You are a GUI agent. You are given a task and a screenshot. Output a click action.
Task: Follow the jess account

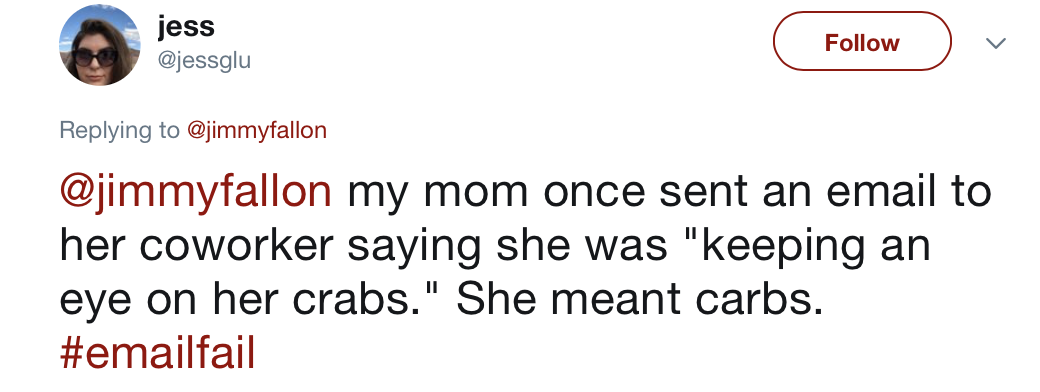[862, 41]
